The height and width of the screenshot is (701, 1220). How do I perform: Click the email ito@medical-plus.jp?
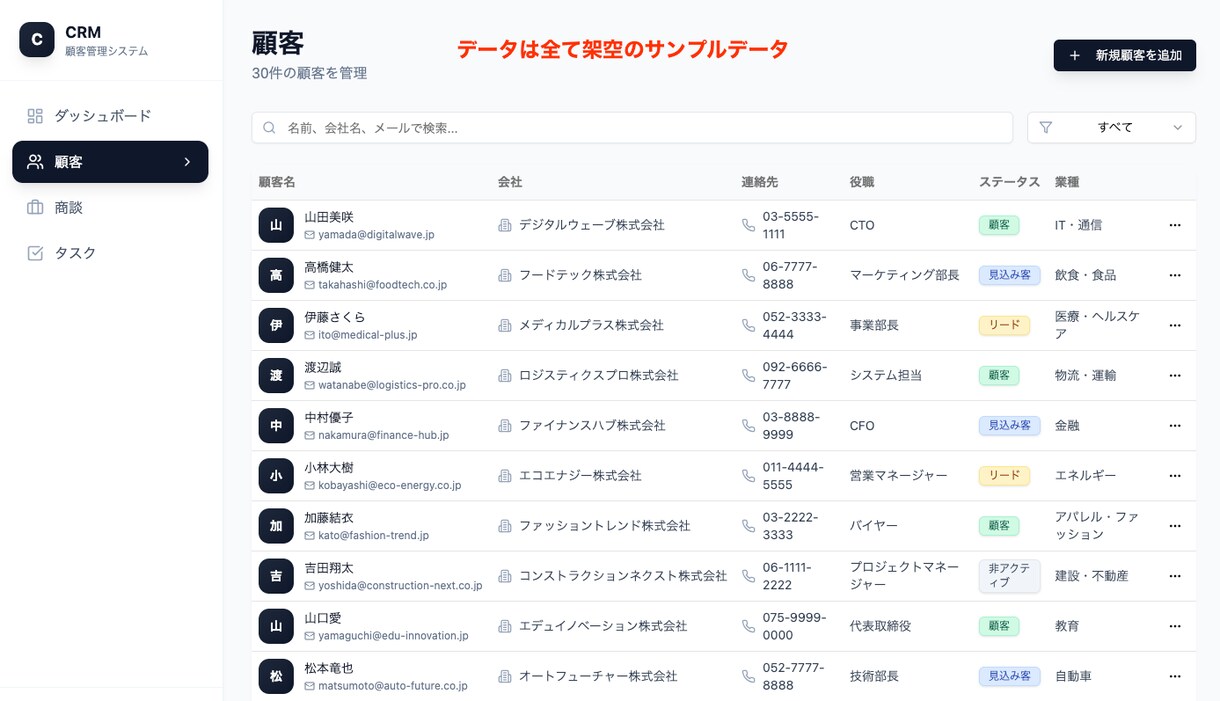(368, 335)
